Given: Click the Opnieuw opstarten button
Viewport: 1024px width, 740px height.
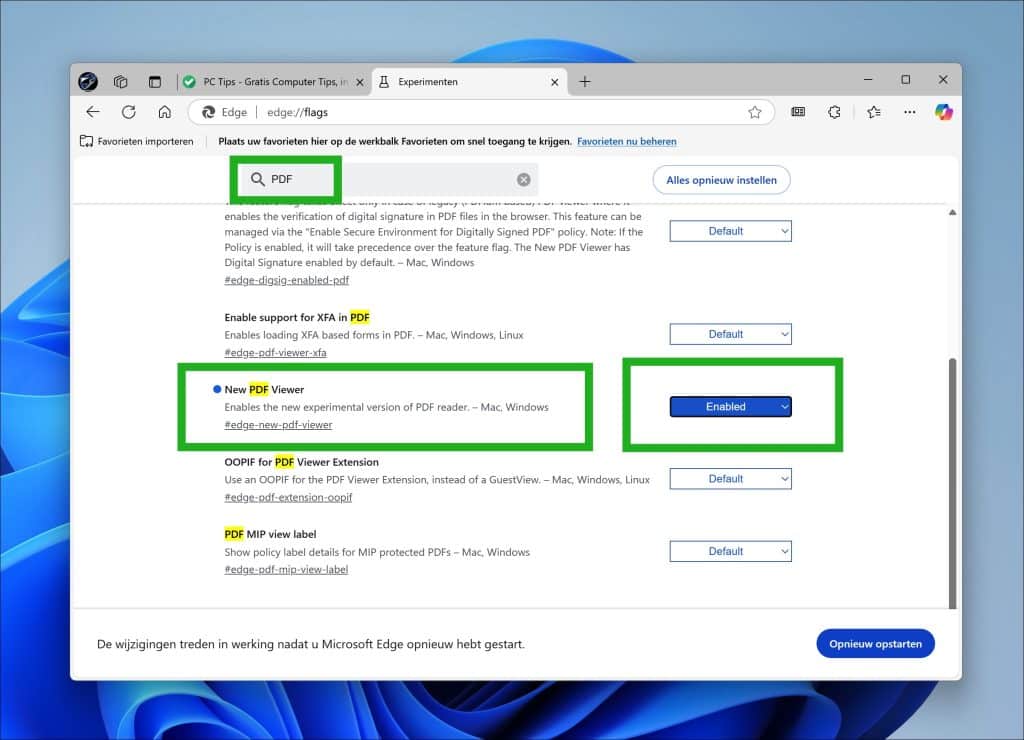Looking at the screenshot, I should tap(875, 644).
